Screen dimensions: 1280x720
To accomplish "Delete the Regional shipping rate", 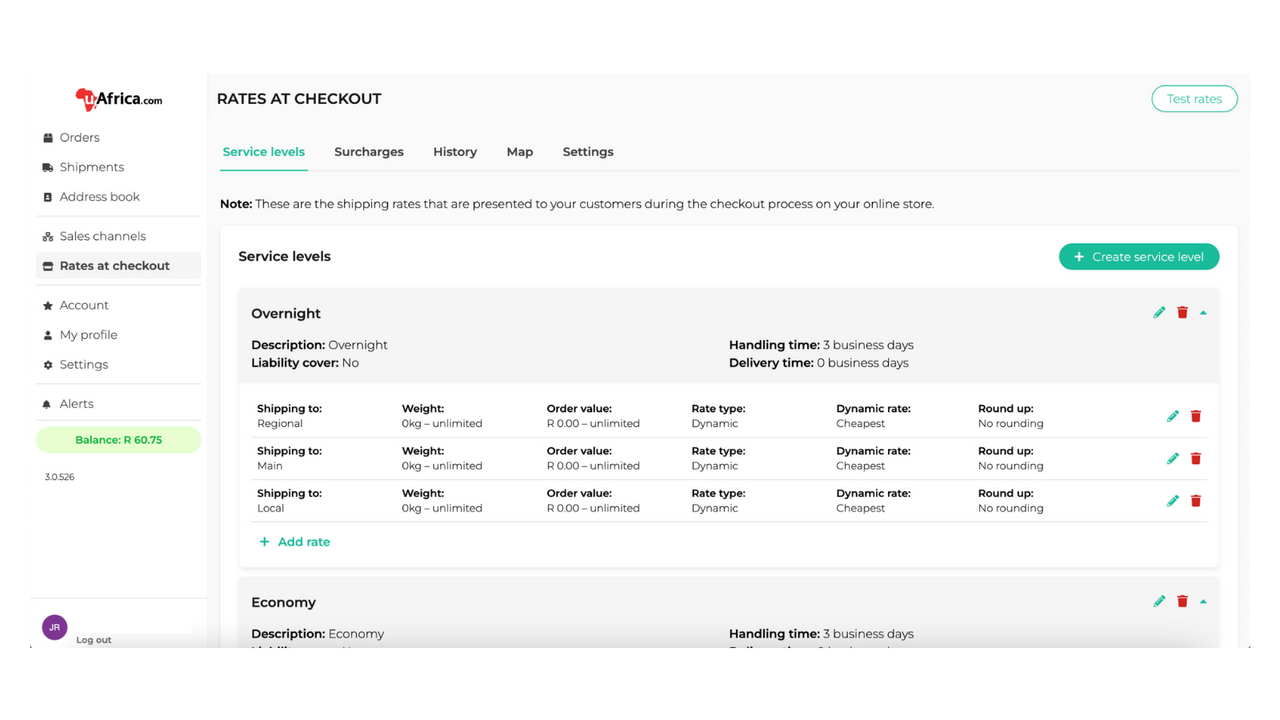I will (1196, 416).
